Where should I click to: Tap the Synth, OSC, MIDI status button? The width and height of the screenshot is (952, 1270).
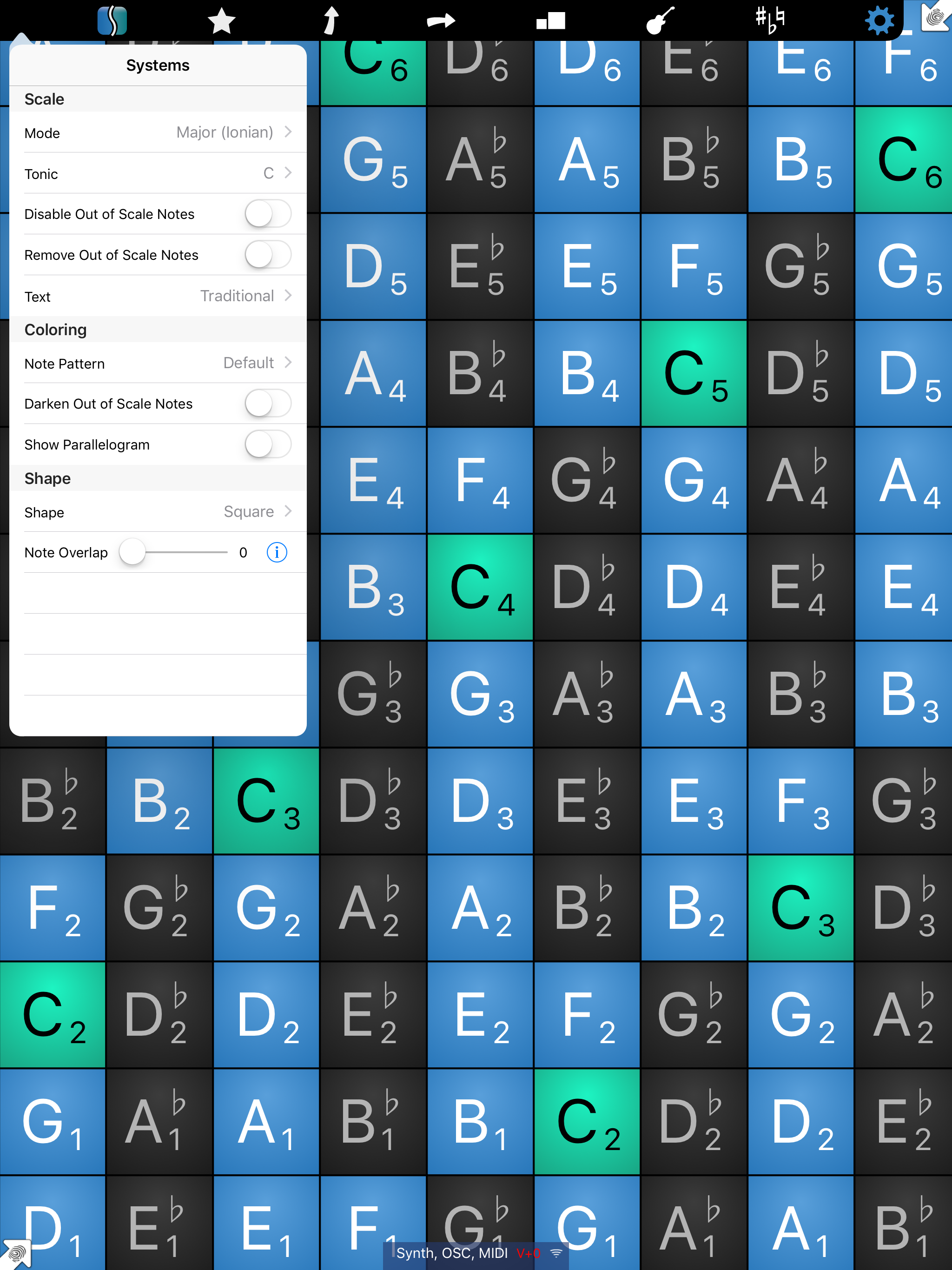coord(476,1253)
